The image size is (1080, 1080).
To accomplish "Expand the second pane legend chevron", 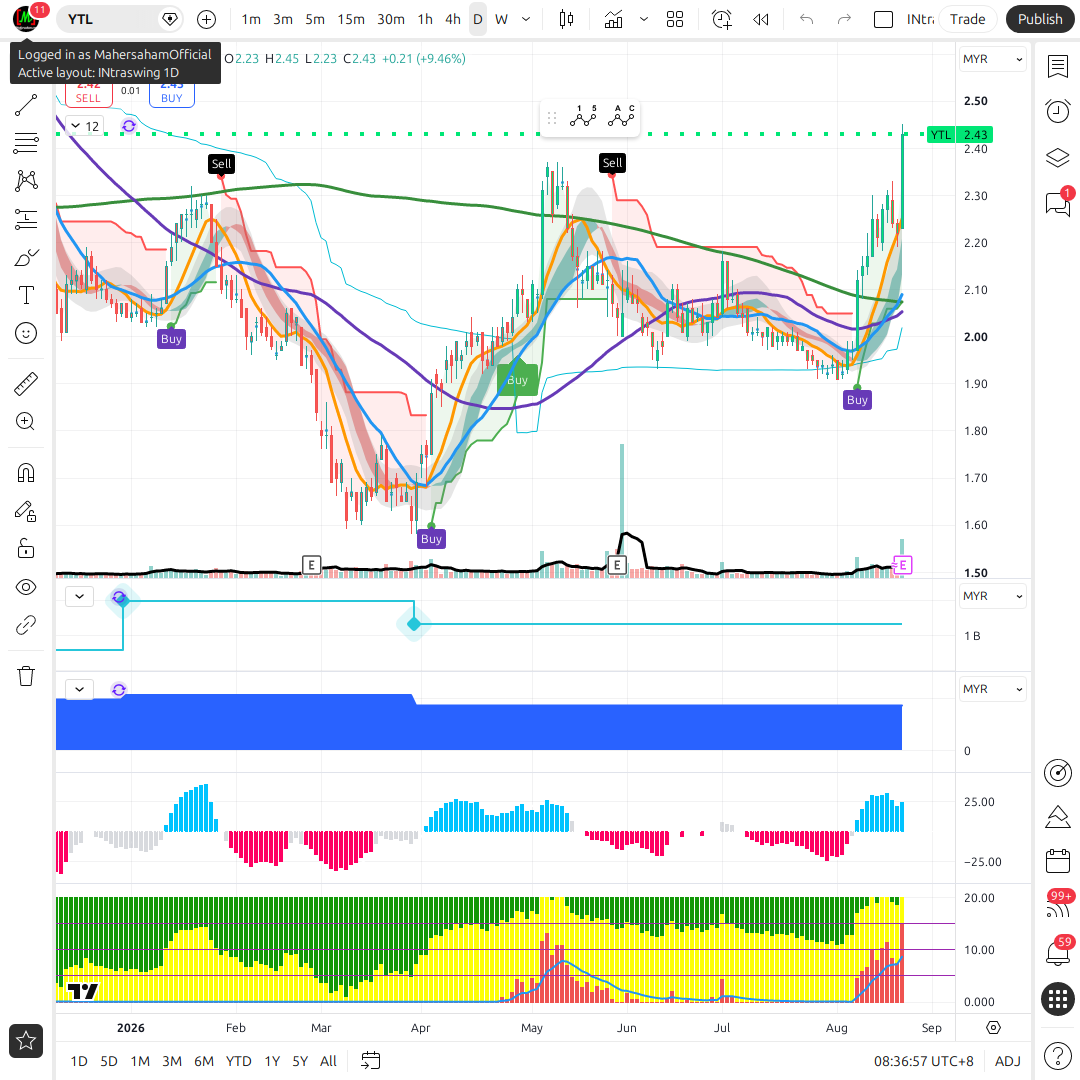I will tap(79, 596).
